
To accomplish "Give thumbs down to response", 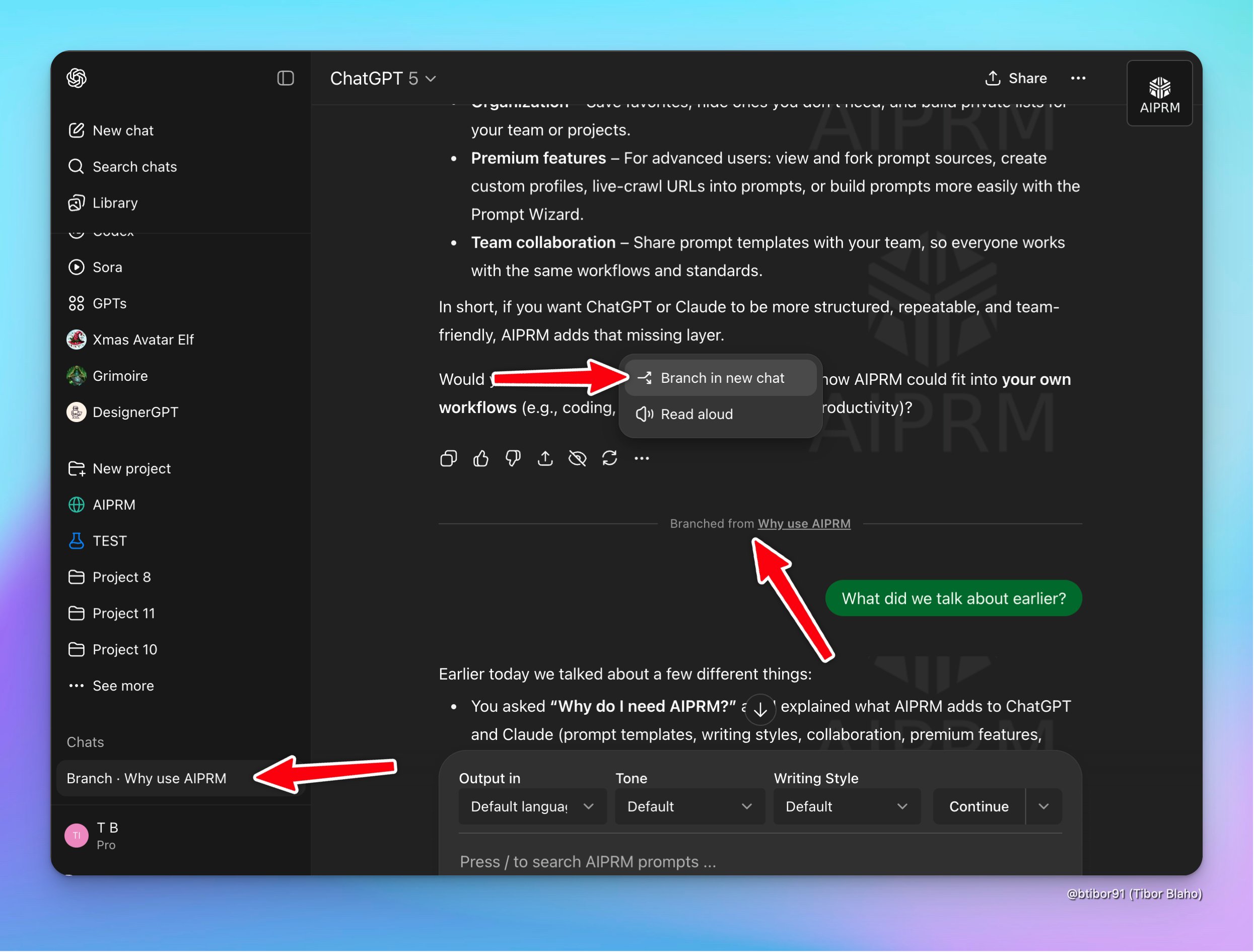I will pos(513,458).
